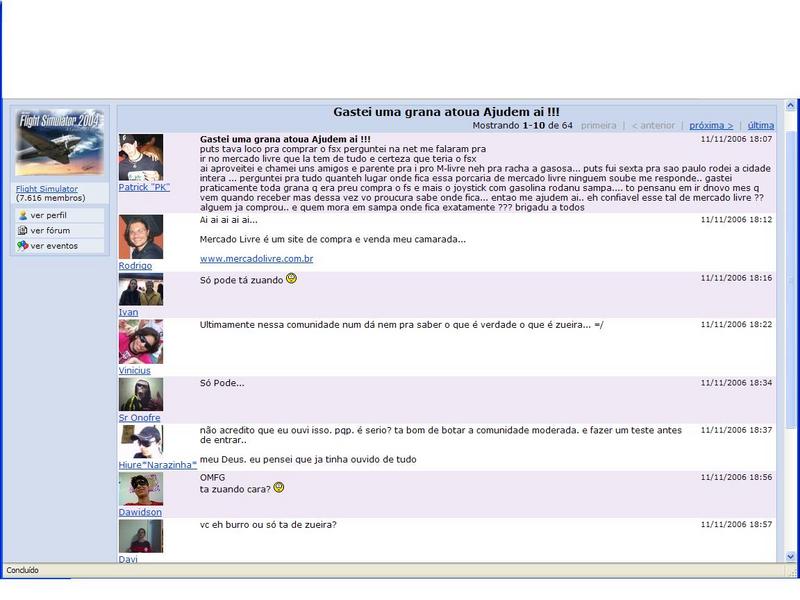This screenshot has height=600, width=800.
Task: Click the smiley after ta zuando cara?
Action: pyautogui.click(x=279, y=488)
